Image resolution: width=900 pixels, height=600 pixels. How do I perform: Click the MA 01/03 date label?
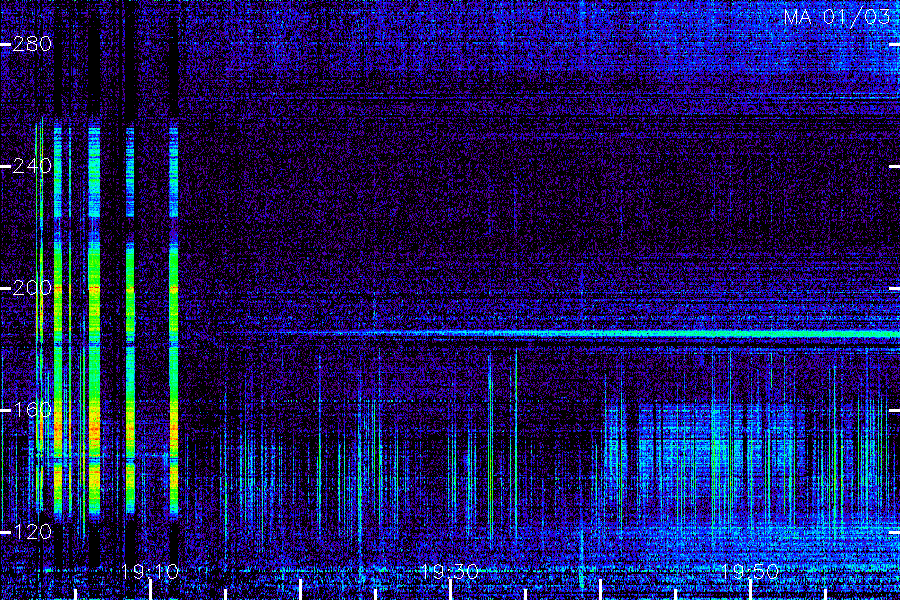tap(837, 17)
